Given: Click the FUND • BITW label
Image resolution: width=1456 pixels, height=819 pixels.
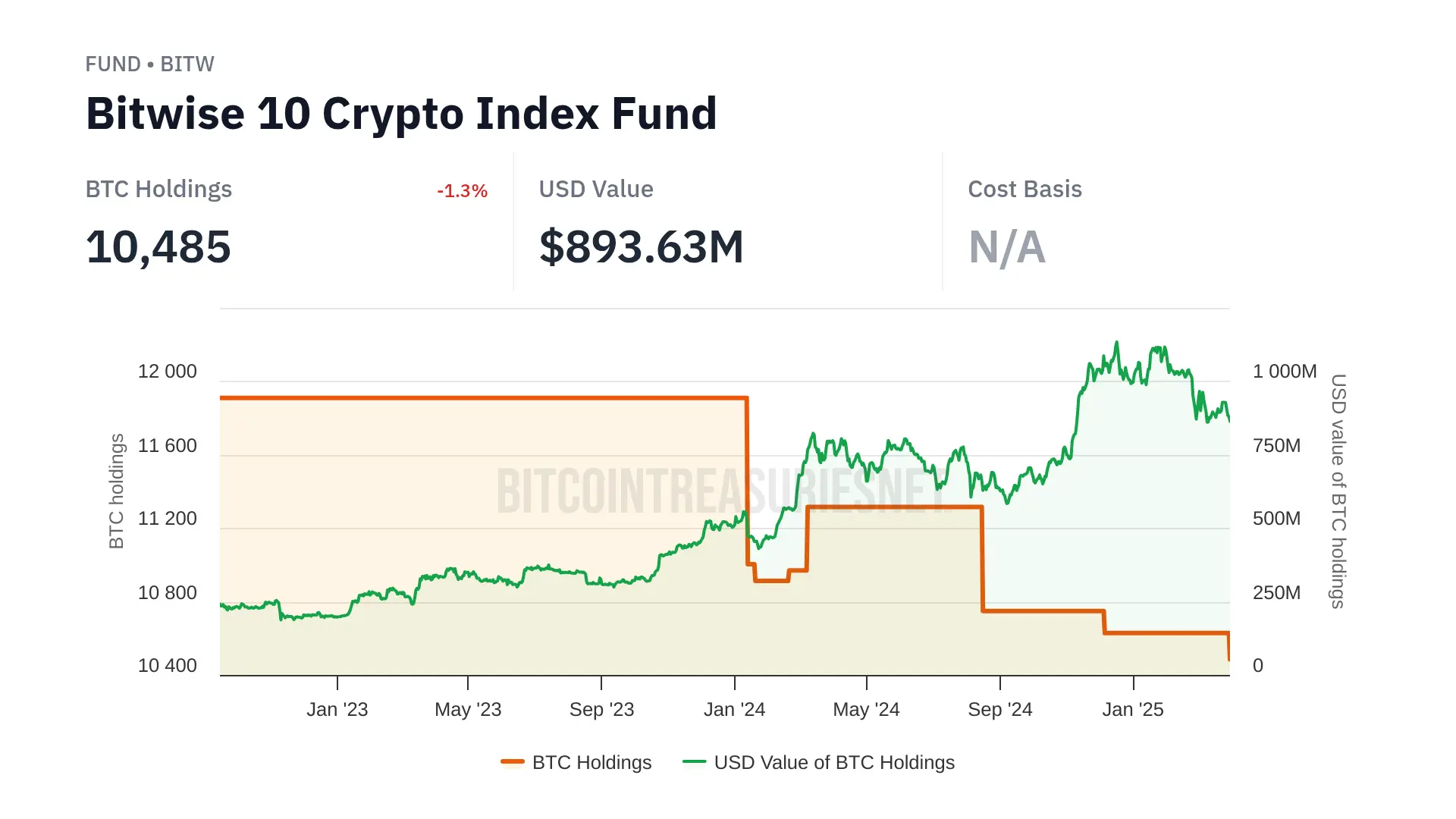Looking at the screenshot, I should point(149,64).
